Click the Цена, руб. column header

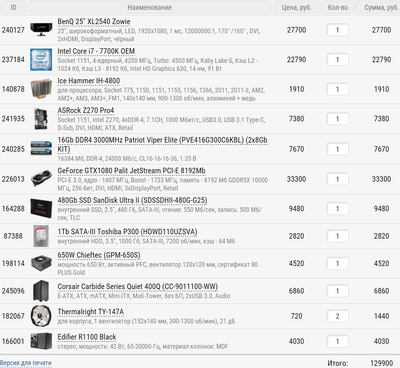(296, 7)
